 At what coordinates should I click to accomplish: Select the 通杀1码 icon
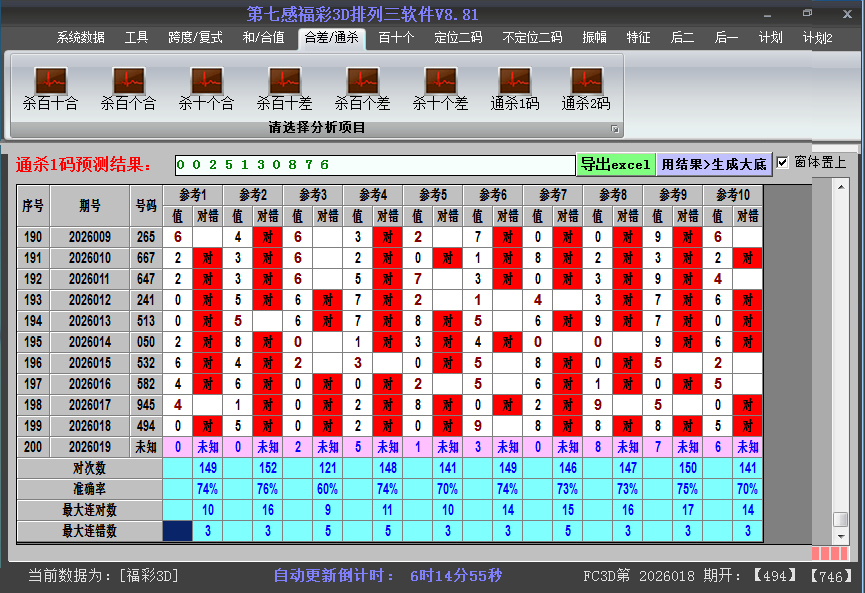[514, 81]
